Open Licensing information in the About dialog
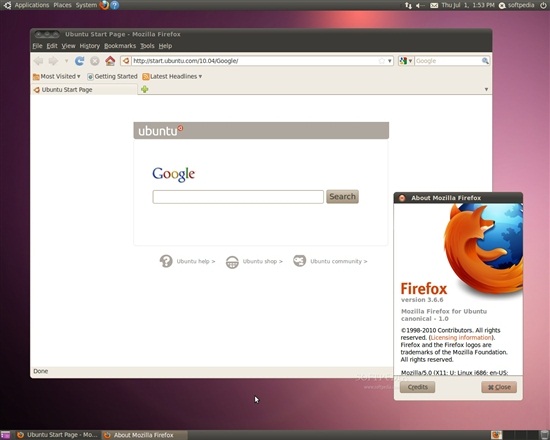 461,338
